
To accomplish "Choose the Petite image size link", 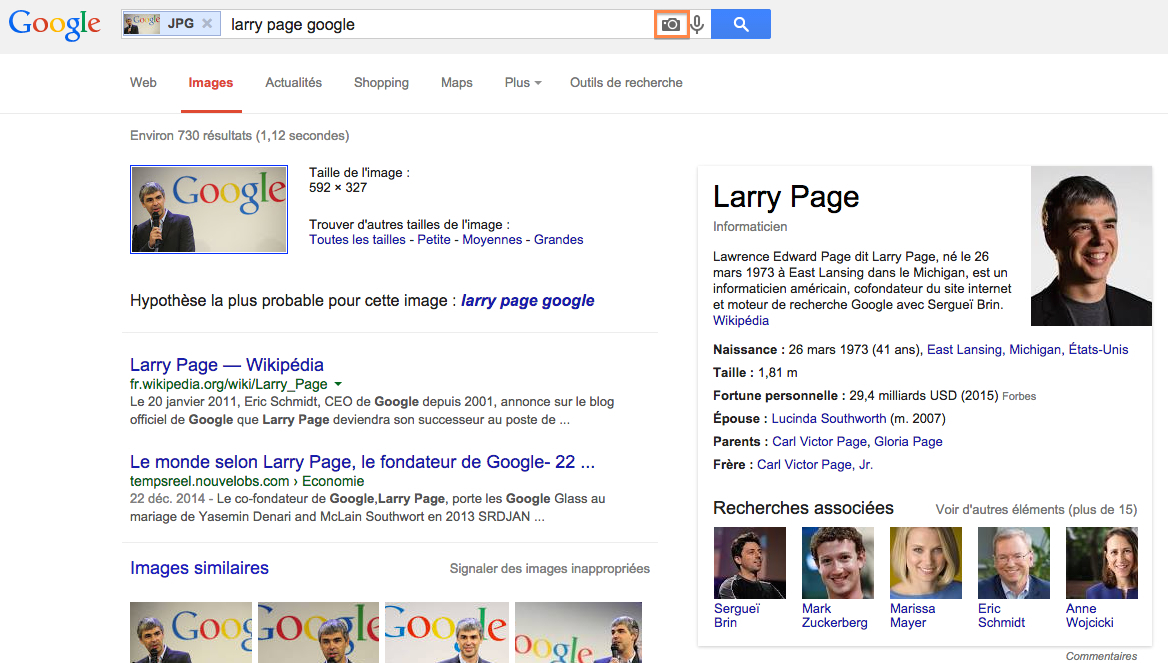I will (434, 240).
